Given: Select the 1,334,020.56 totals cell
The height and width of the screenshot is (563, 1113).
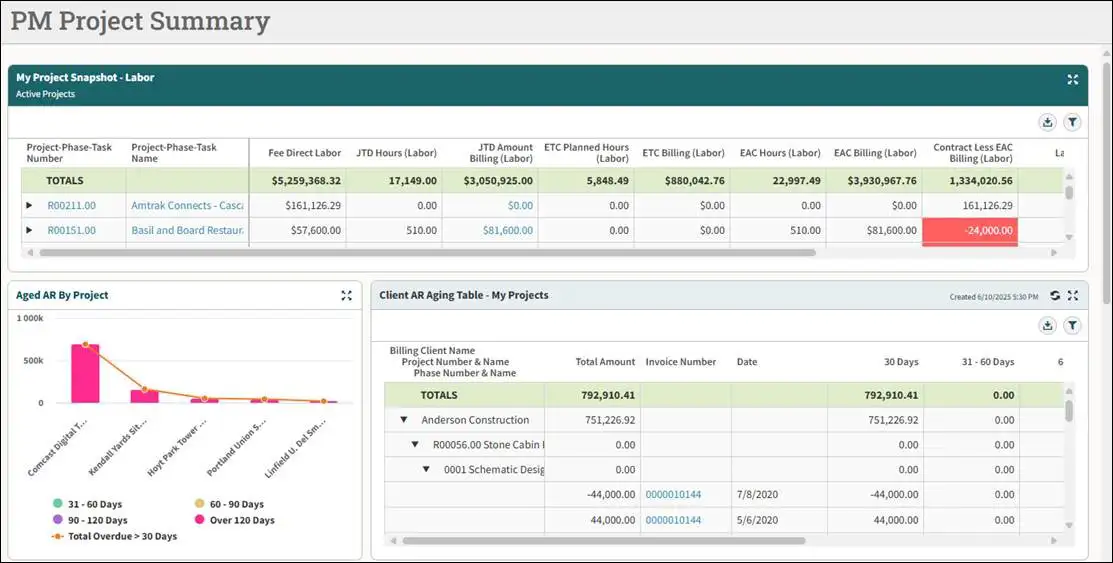Looking at the screenshot, I should 970,180.
